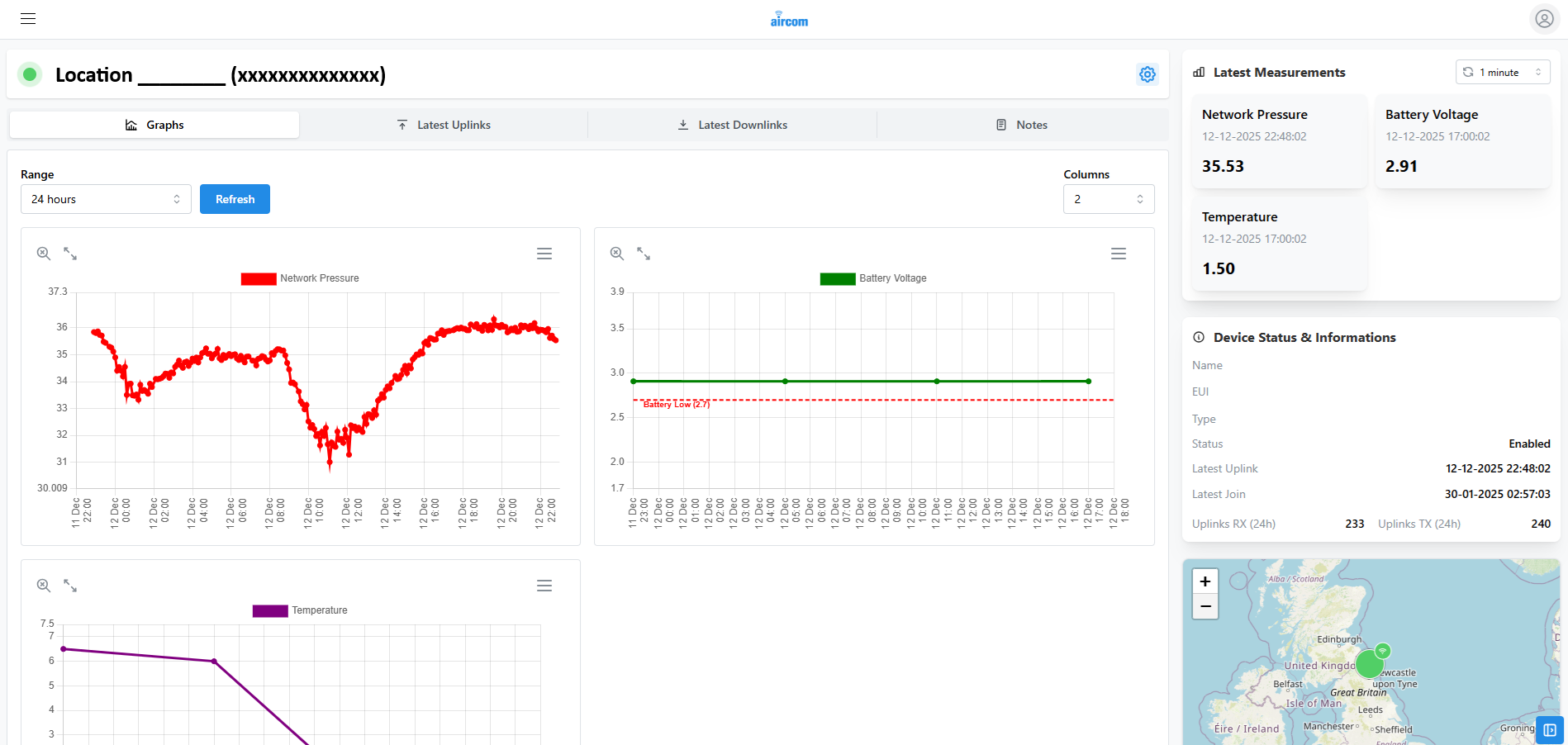This screenshot has width=1568, height=745.
Task: Switch to the Latest Uplinks tab
Action: point(444,125)
